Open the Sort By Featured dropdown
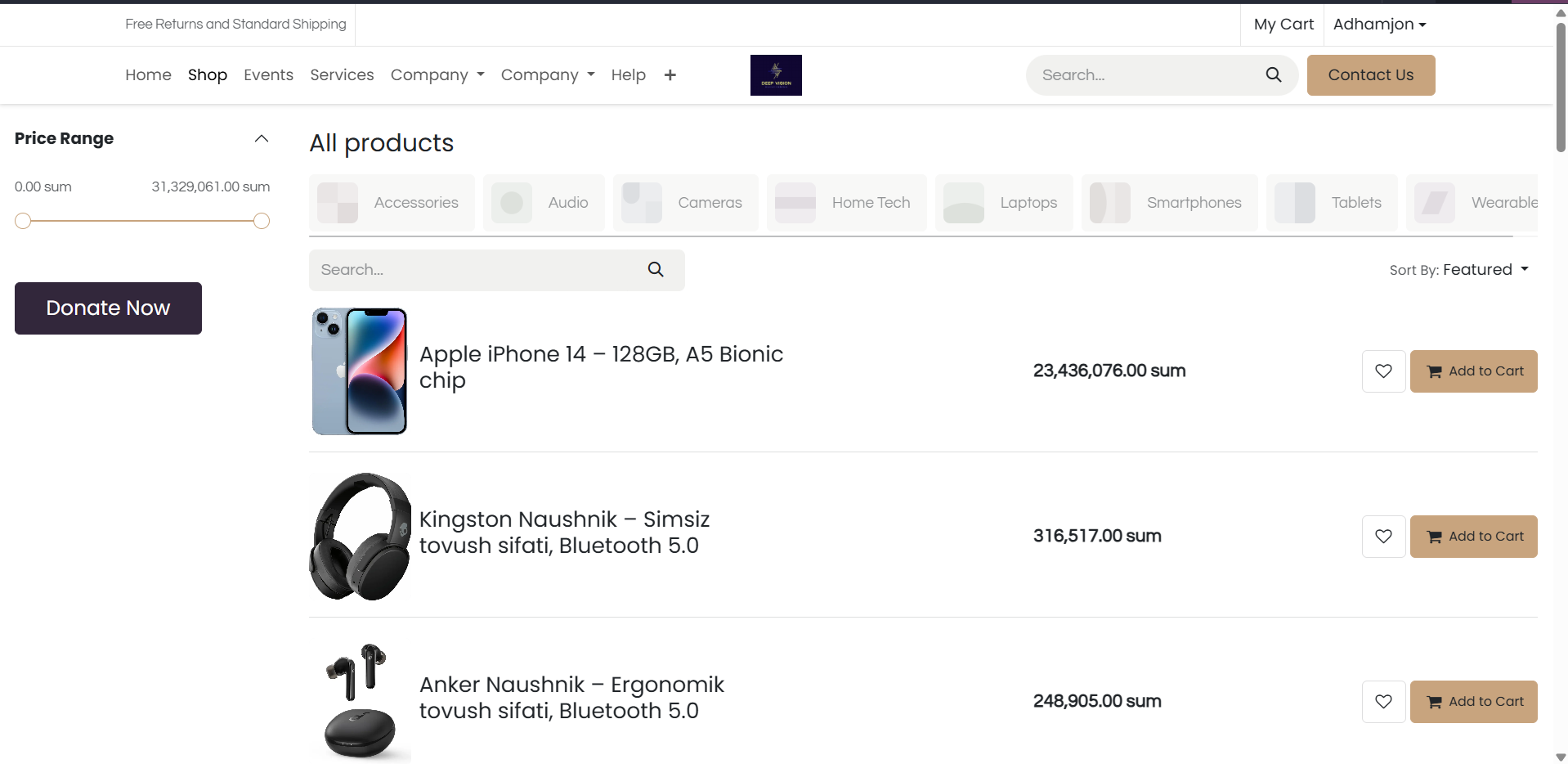The height and width of the screenshot is (764, 1568). click(x=1459, y=270)
